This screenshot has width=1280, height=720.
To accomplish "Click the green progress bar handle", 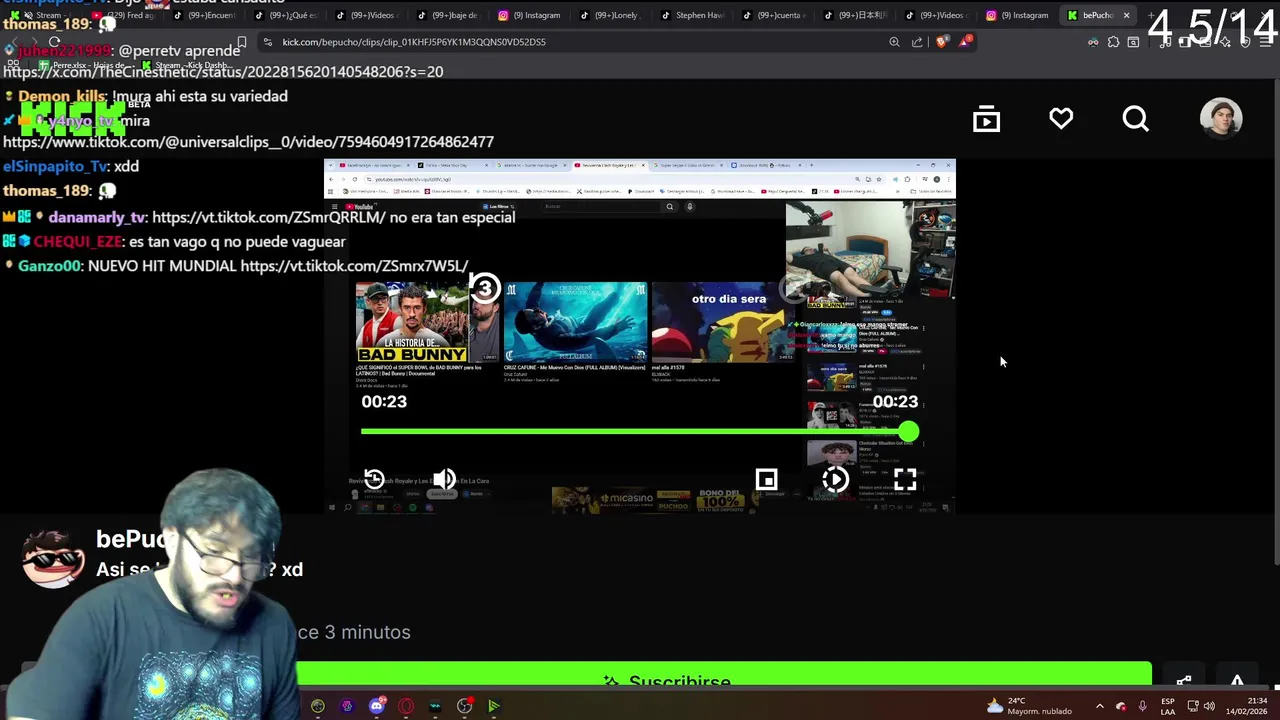I will pyautogui.click(x=908, y=431).
